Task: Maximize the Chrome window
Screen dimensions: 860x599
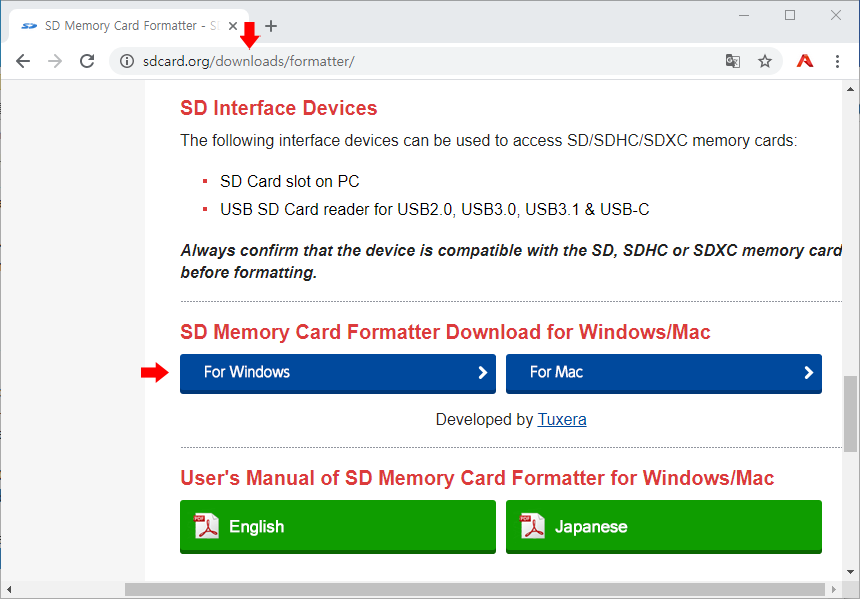Action: point(790,15)
